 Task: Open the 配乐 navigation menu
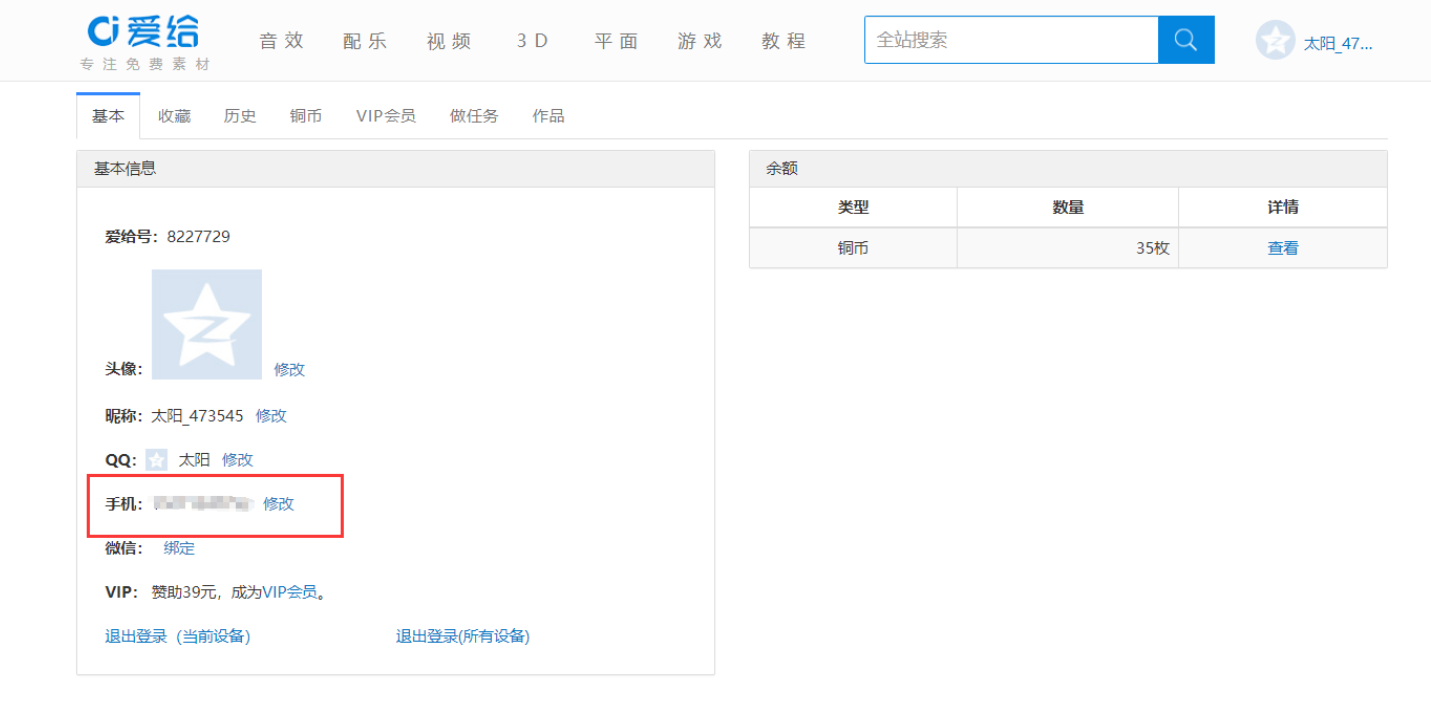(x=365, y=41)
